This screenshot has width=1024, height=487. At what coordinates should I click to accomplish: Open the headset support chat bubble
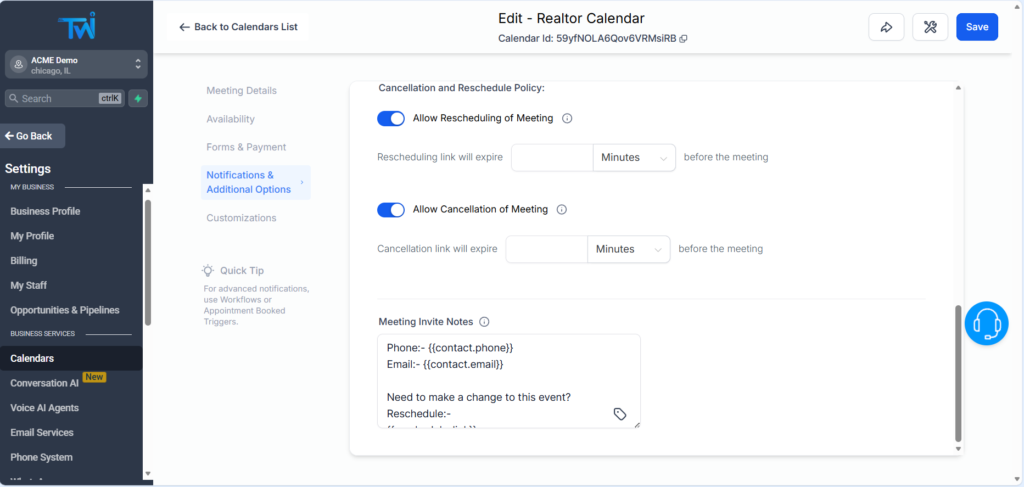(987, 323)
